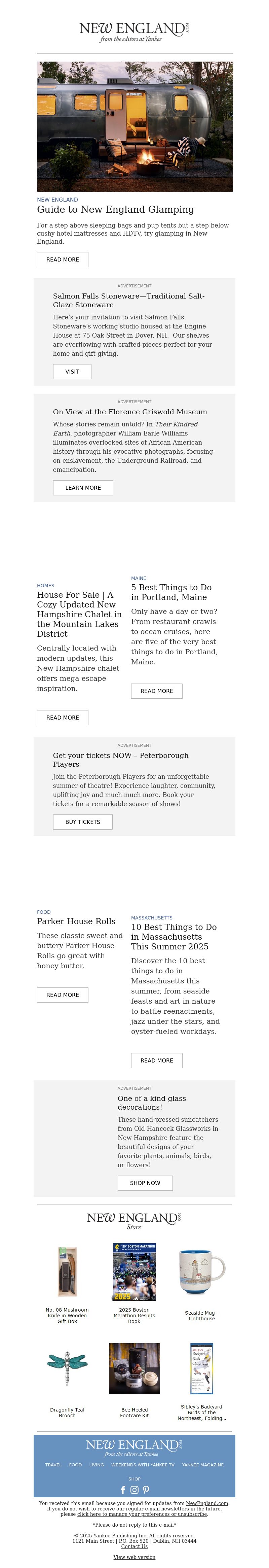Screen dimensions: 269x1568
Task: Open the Parker House Rolls headline
Action: coord(76,921)
